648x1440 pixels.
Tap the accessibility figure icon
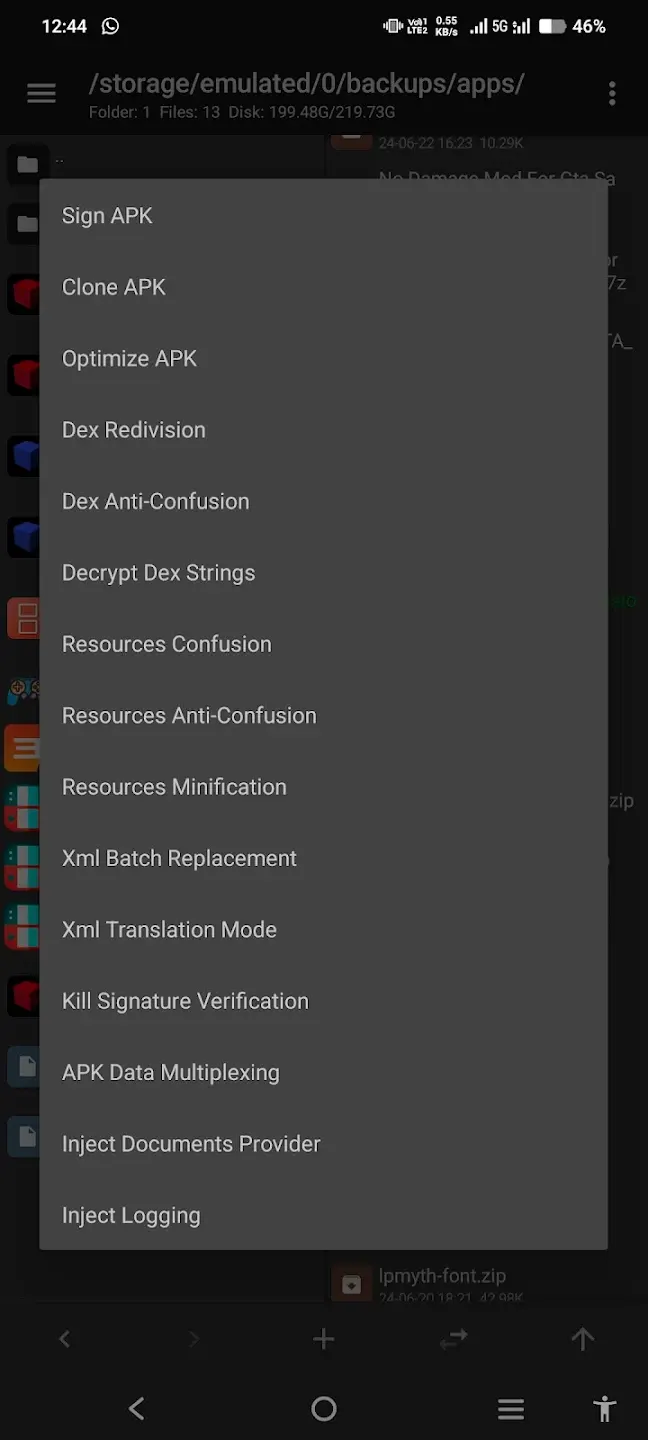click(604, 1409)
